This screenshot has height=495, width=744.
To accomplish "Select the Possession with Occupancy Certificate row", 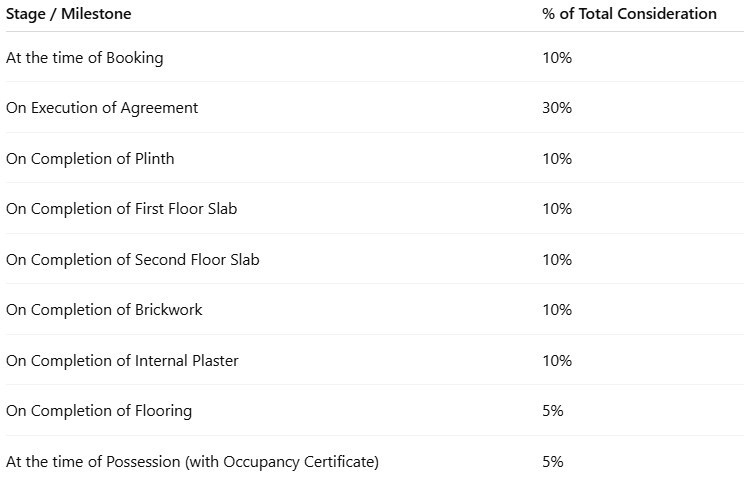I will point(192,462).
